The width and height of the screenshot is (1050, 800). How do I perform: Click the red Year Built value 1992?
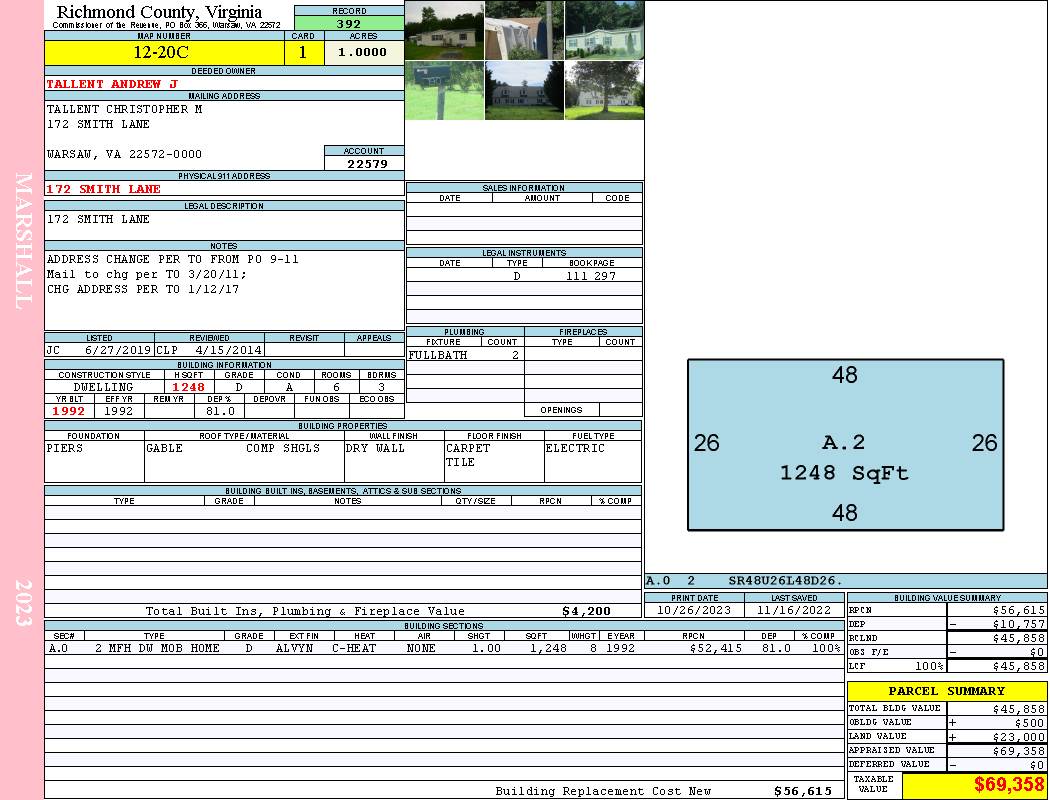[68, 411]
